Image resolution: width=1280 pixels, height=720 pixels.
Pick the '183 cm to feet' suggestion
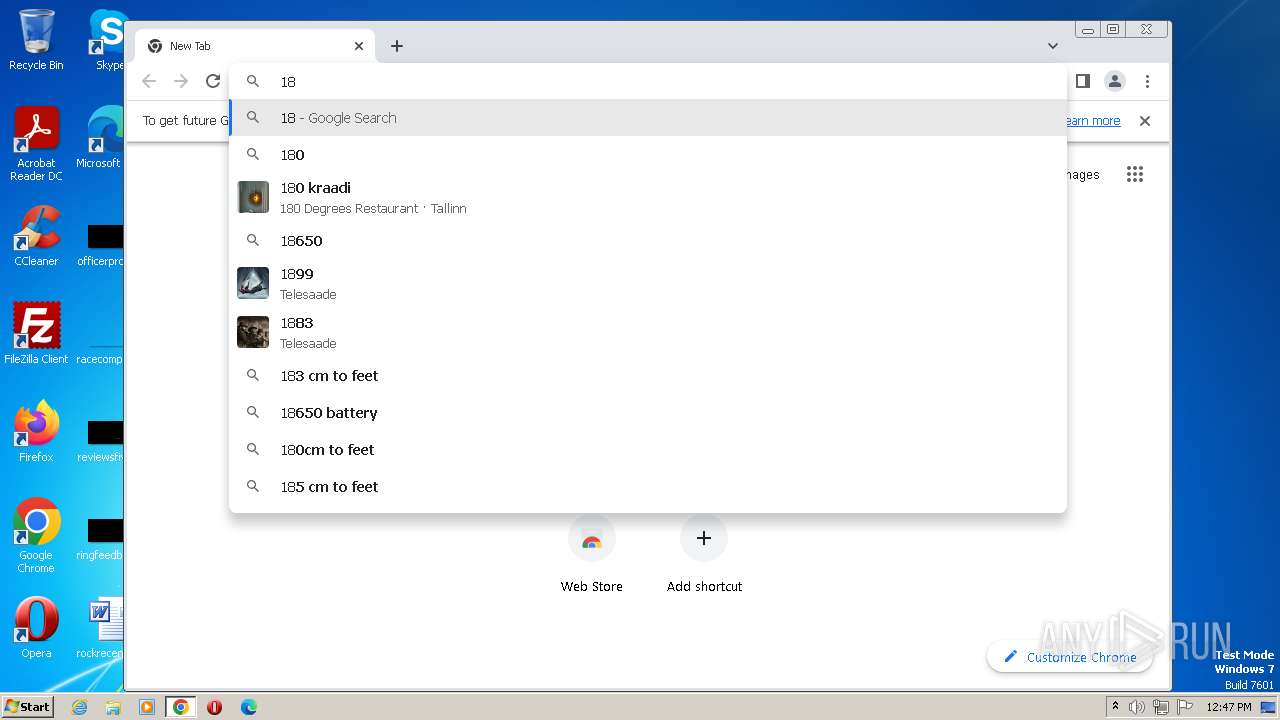pyautogui.click(x=648, y=376)
